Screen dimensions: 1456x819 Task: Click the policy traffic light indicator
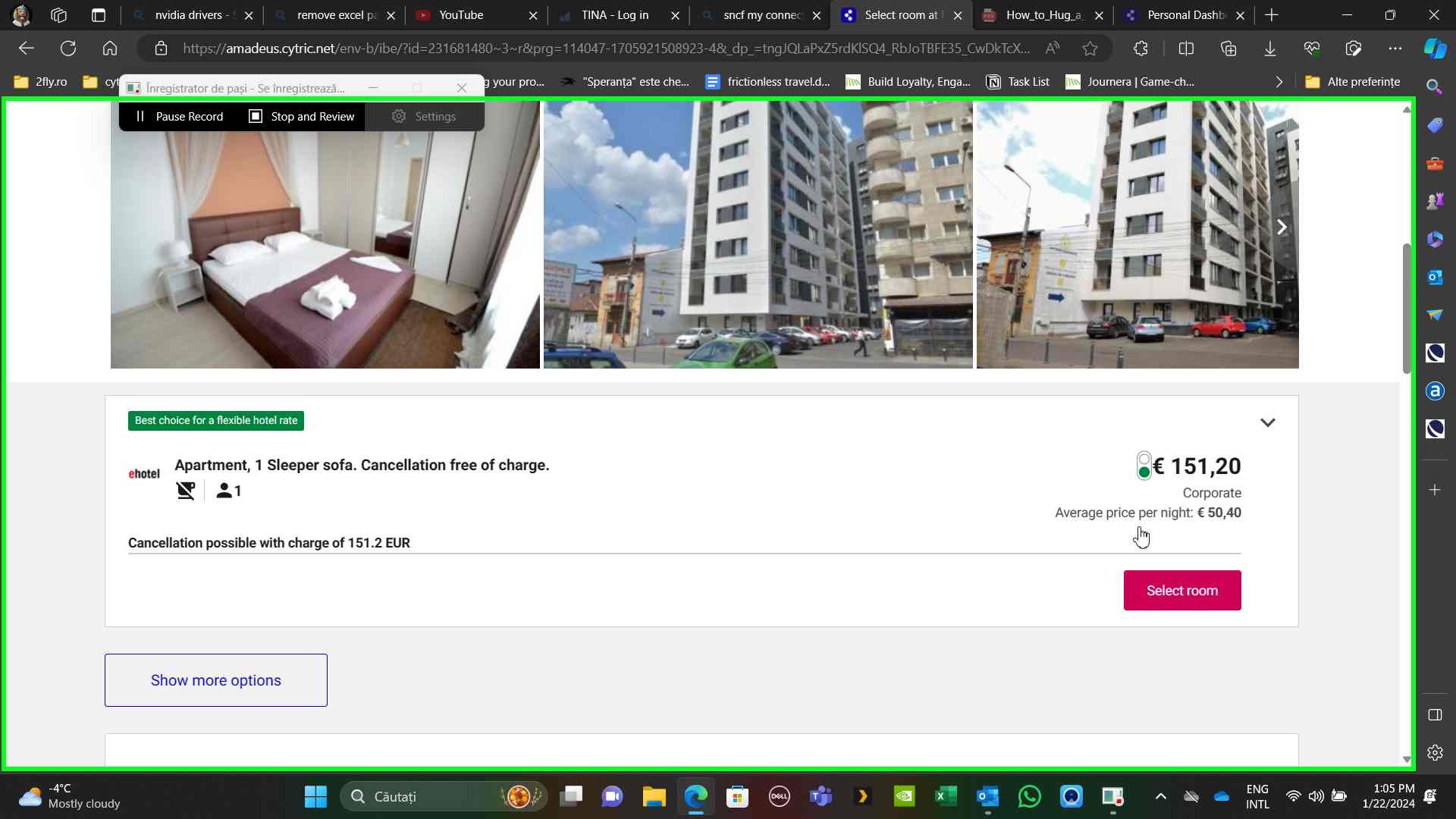point(1144,466)
